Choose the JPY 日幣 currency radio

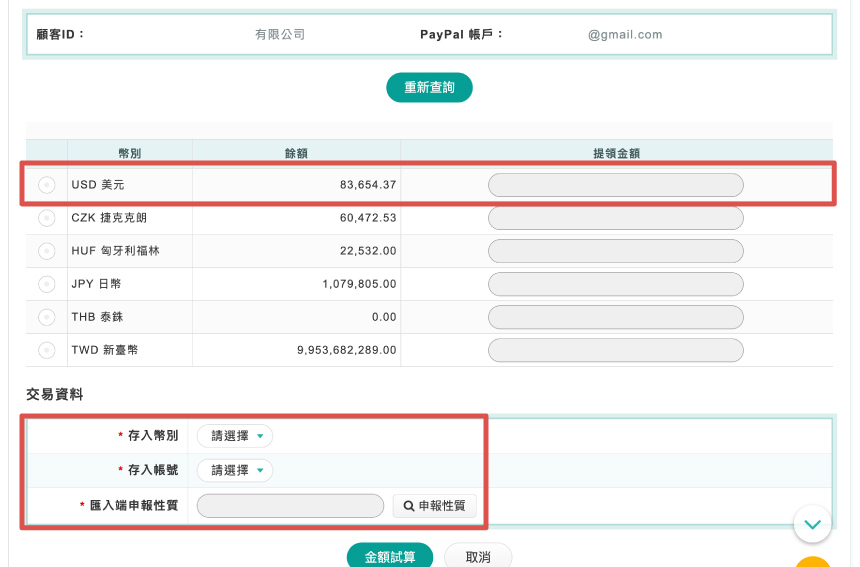[47, 284]
